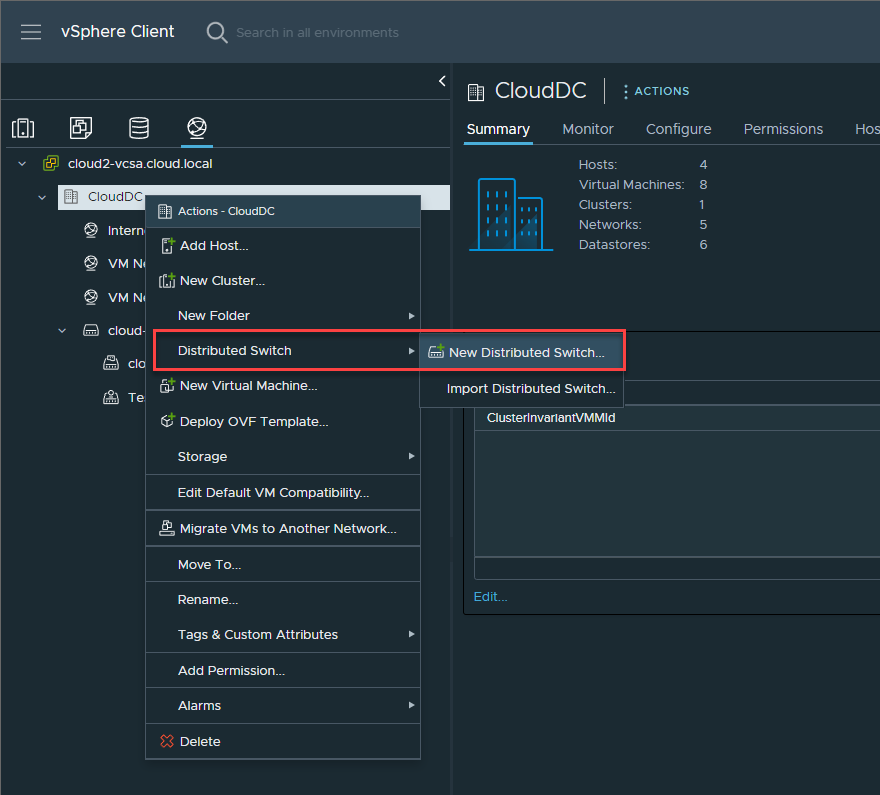Focus the Search in all environments field
The image size is (880, 795).
pyautogui.click(x=317, y=33)
